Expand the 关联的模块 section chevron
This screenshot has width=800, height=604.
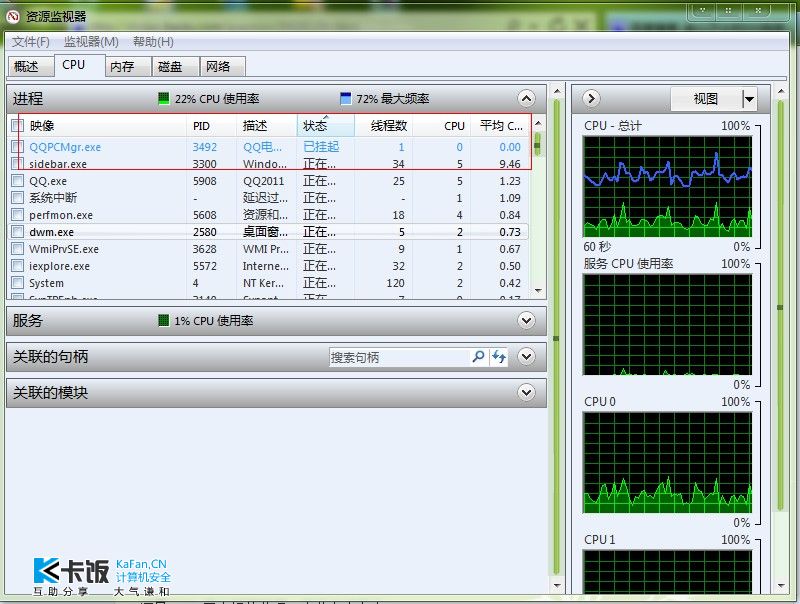coord(526,392)
